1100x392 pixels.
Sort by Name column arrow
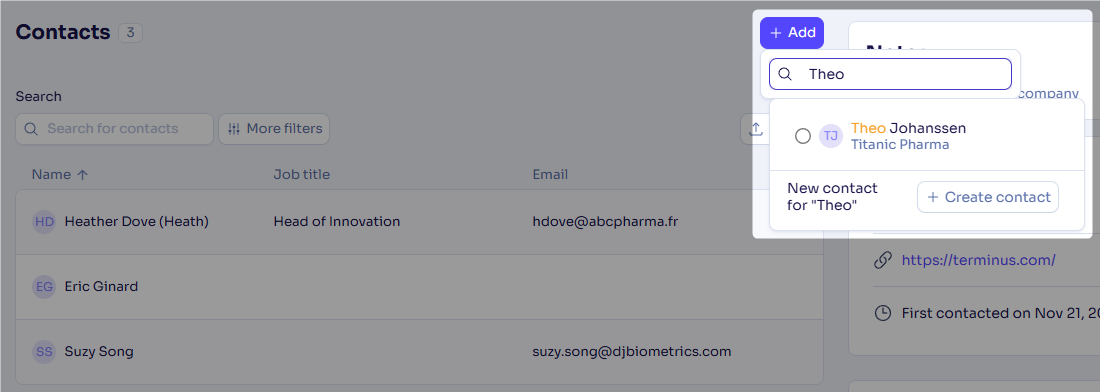tap(82, 175)
